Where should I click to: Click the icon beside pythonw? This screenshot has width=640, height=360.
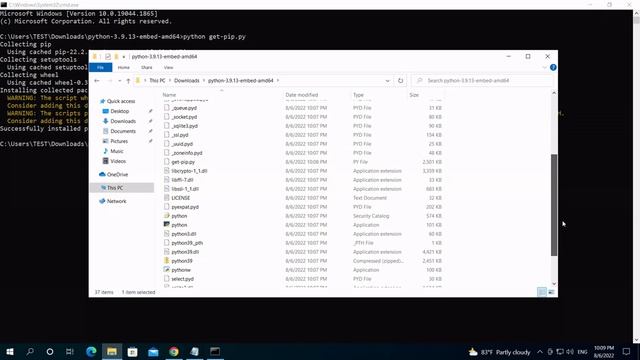pyautogui.click(x=167, y=269)
